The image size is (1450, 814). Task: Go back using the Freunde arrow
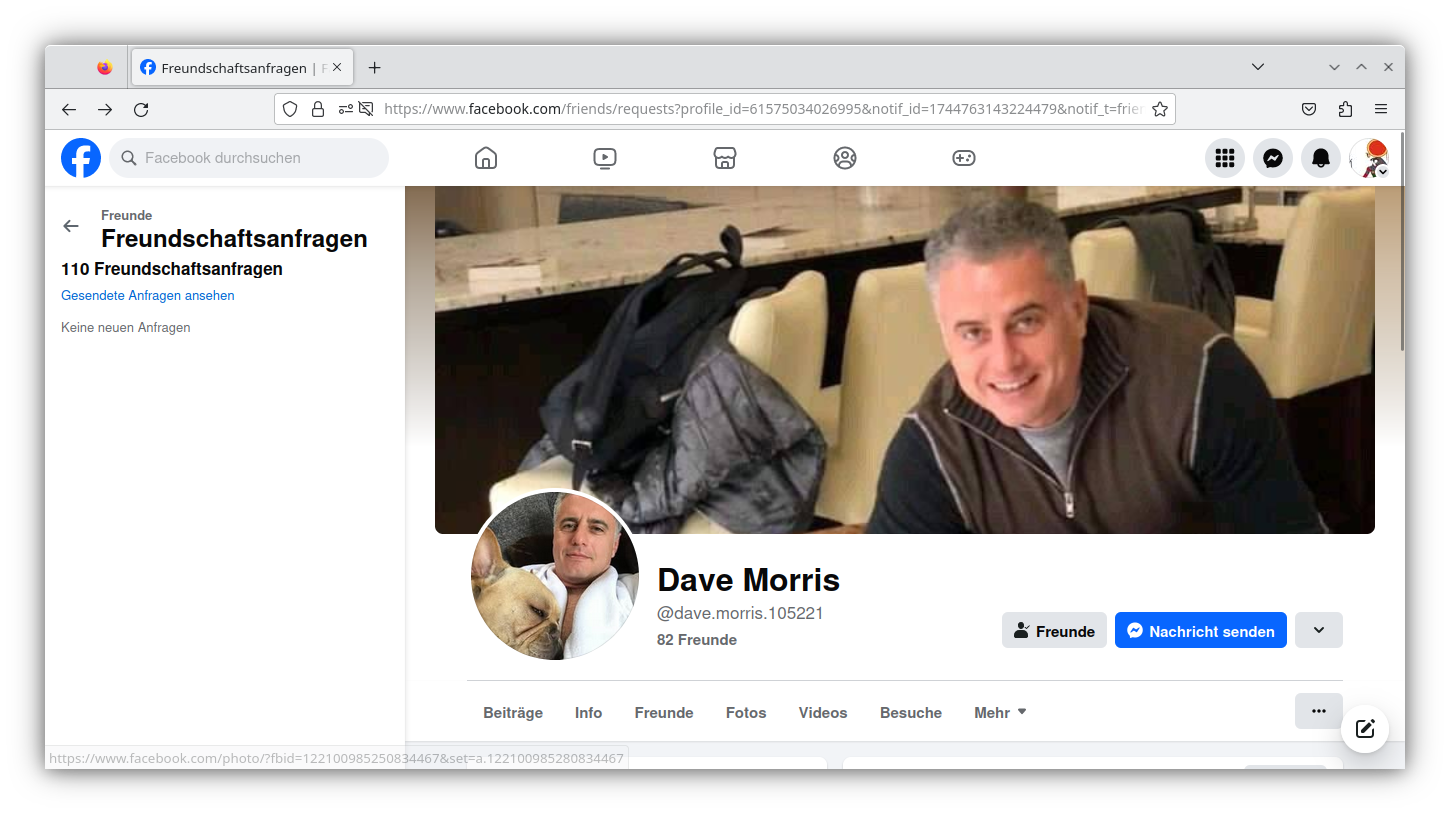click(70, 226)
